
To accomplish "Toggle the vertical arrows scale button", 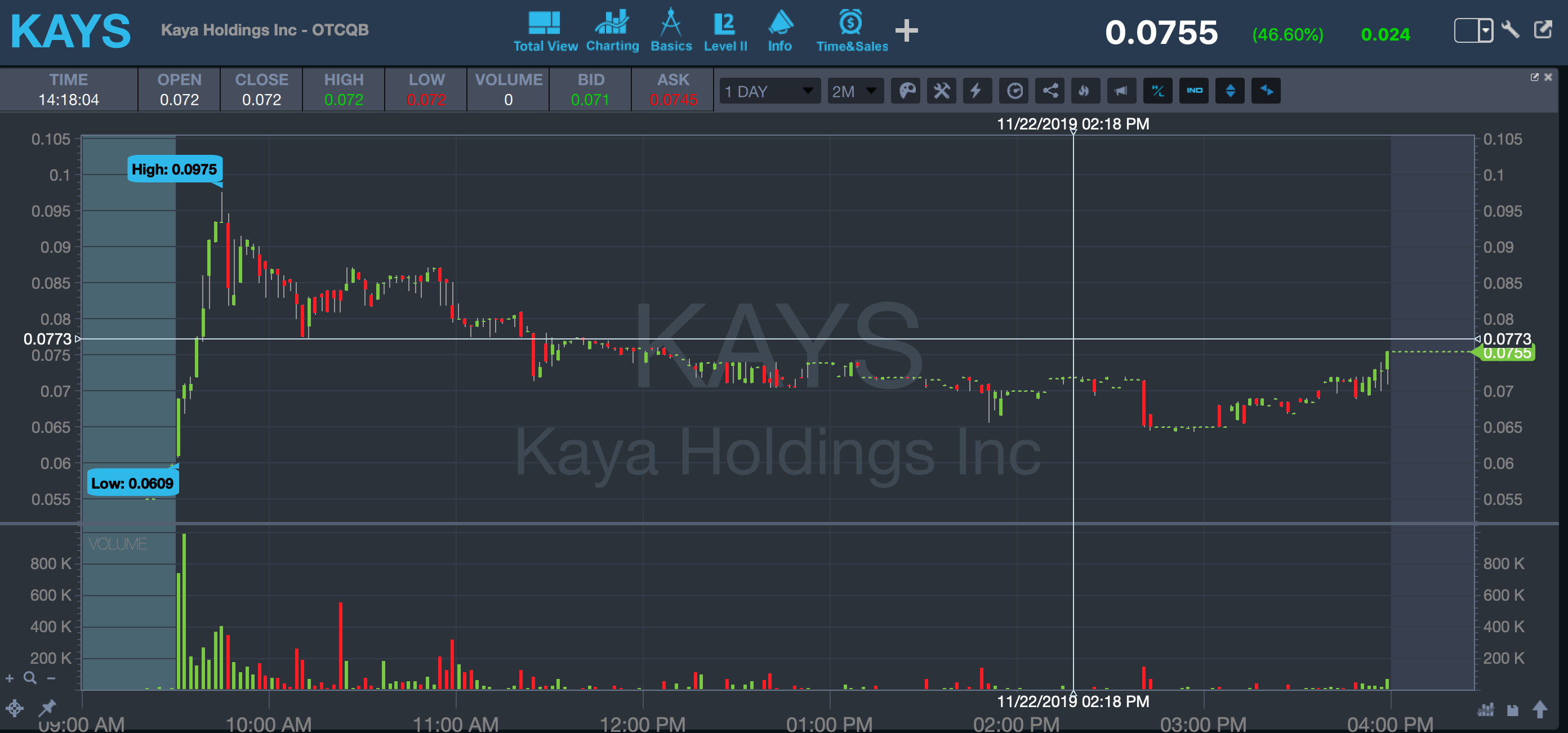I will (1230, 91).
